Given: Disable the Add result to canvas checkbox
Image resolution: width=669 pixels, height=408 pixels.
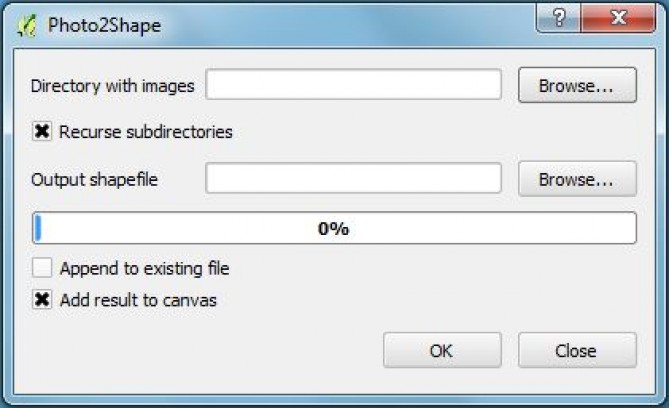Looking at the screenshot, I should (42, 300).
